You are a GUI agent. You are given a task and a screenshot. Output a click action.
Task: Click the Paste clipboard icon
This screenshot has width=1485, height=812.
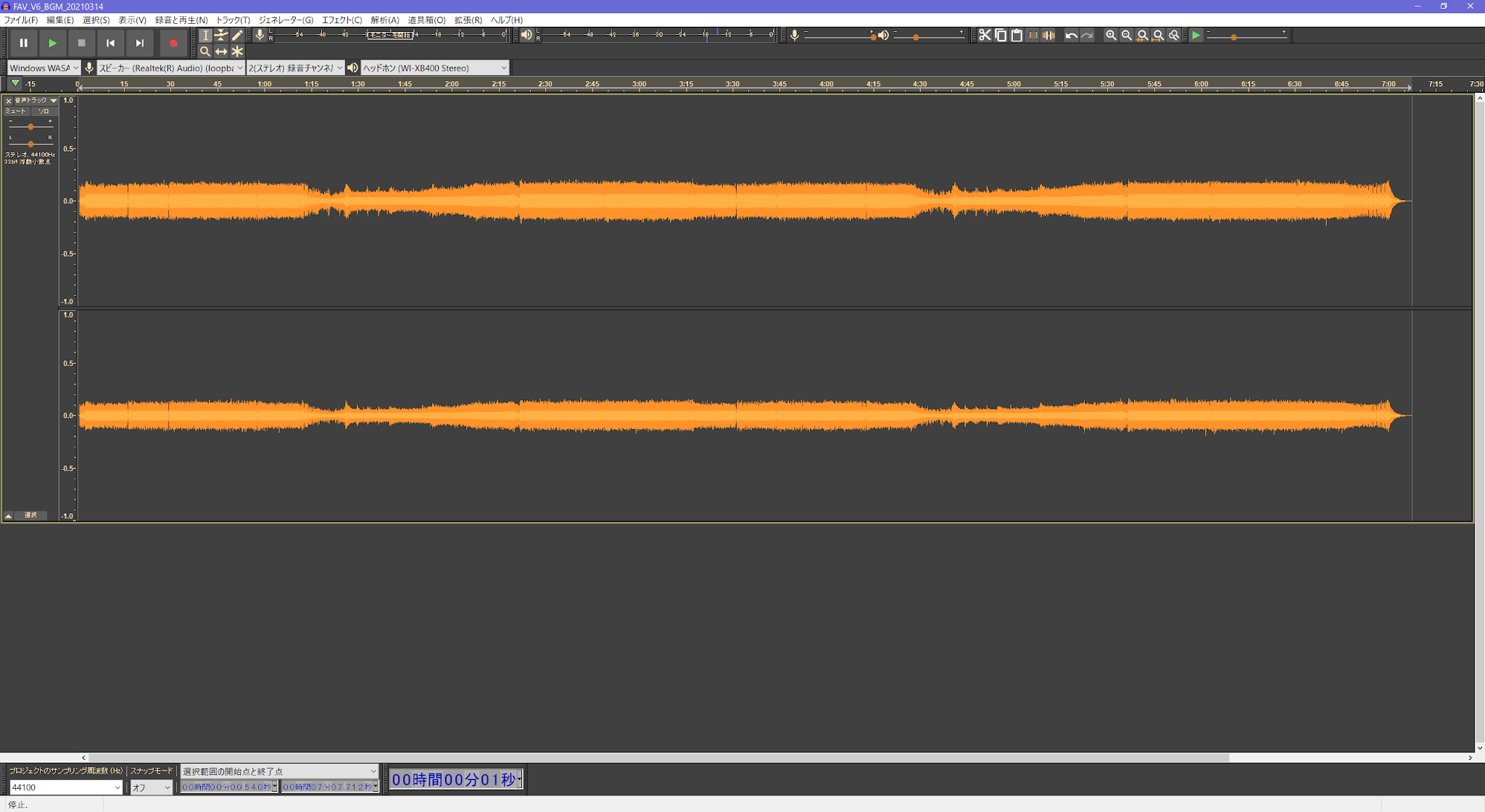coord(1017,35)
